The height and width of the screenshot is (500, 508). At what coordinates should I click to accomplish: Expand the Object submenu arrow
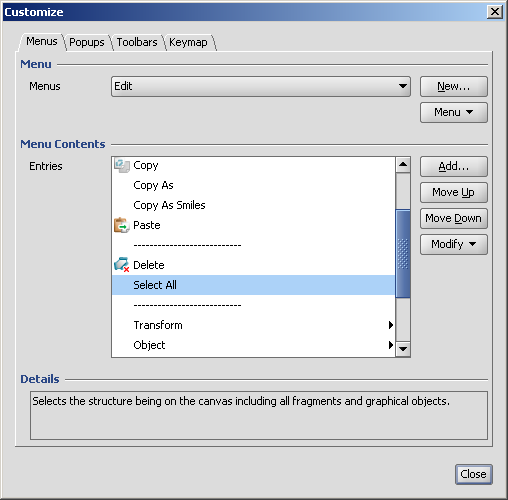click(x=391, y=345)
